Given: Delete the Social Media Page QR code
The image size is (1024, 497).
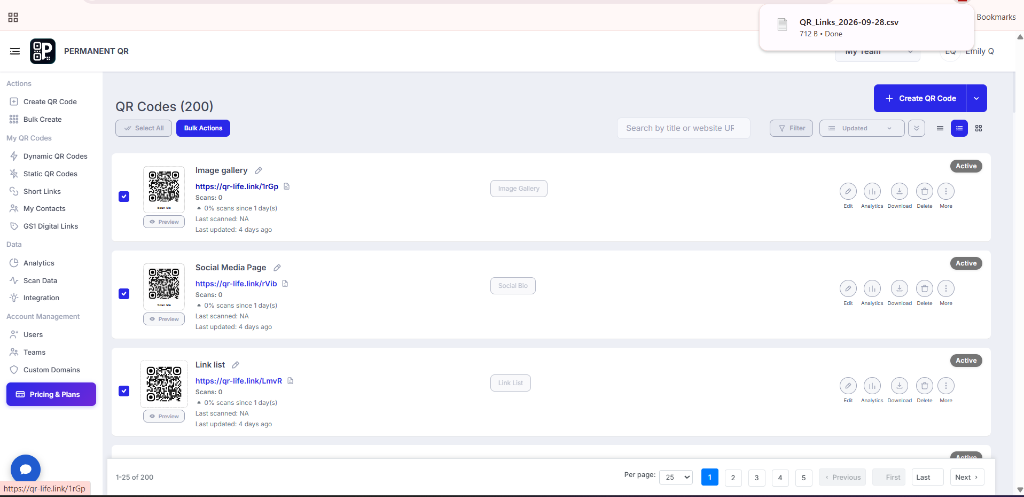Looking at the screenshot, I should [924, 288].
